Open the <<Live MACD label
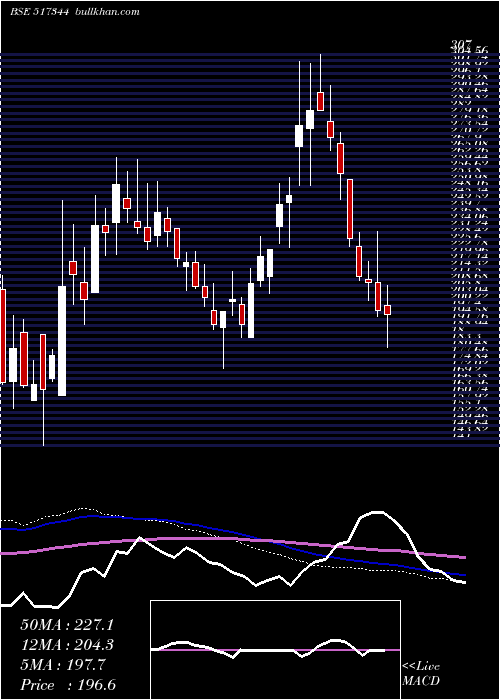The height and width of the screenshot is (700, 500). (421, 674)
